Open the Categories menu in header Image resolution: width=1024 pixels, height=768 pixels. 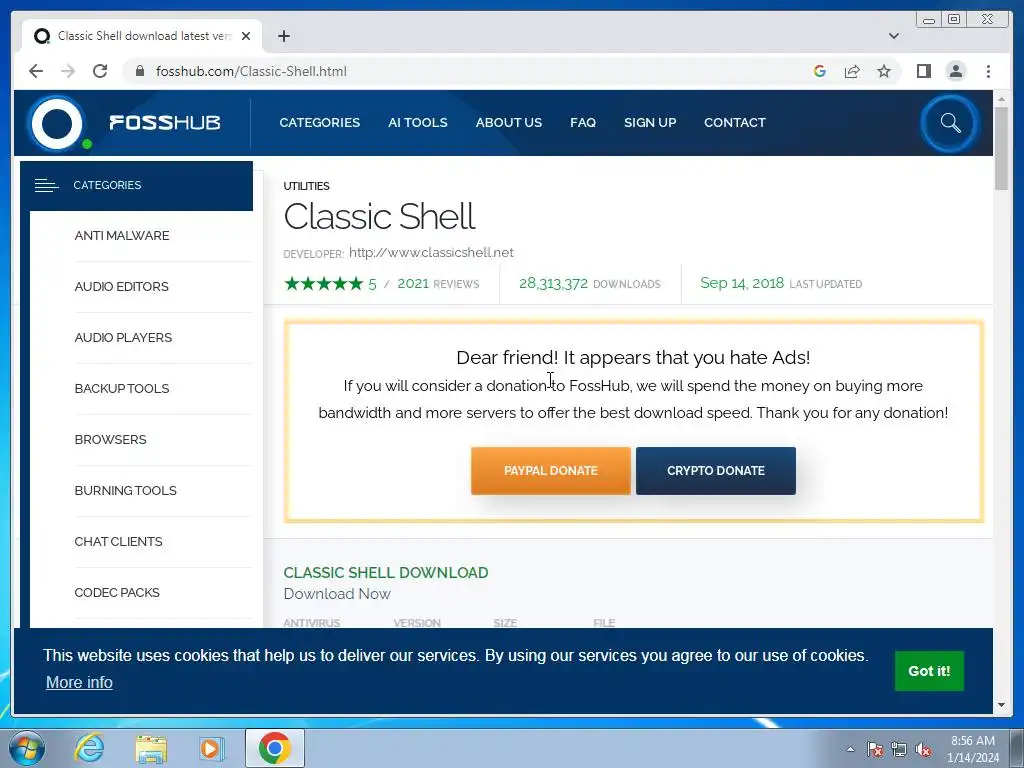319,123
